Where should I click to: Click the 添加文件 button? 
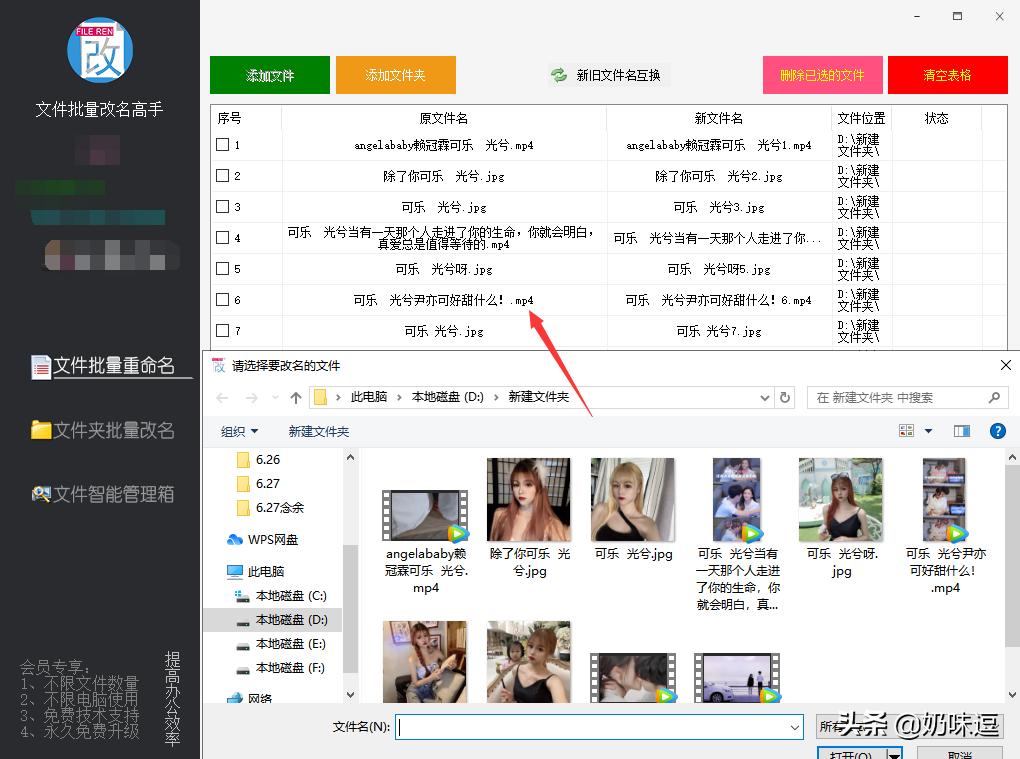click(x=269, y=74)
